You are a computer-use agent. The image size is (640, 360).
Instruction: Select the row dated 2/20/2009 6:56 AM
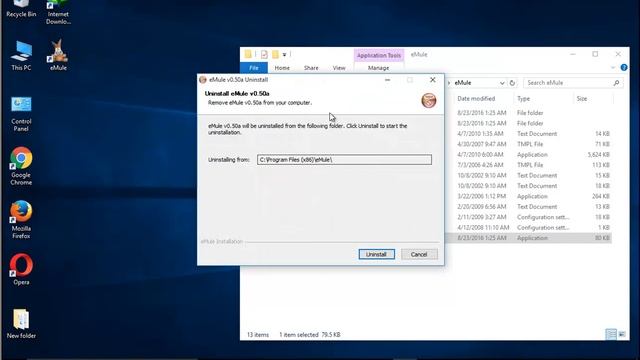coord(529,207)
